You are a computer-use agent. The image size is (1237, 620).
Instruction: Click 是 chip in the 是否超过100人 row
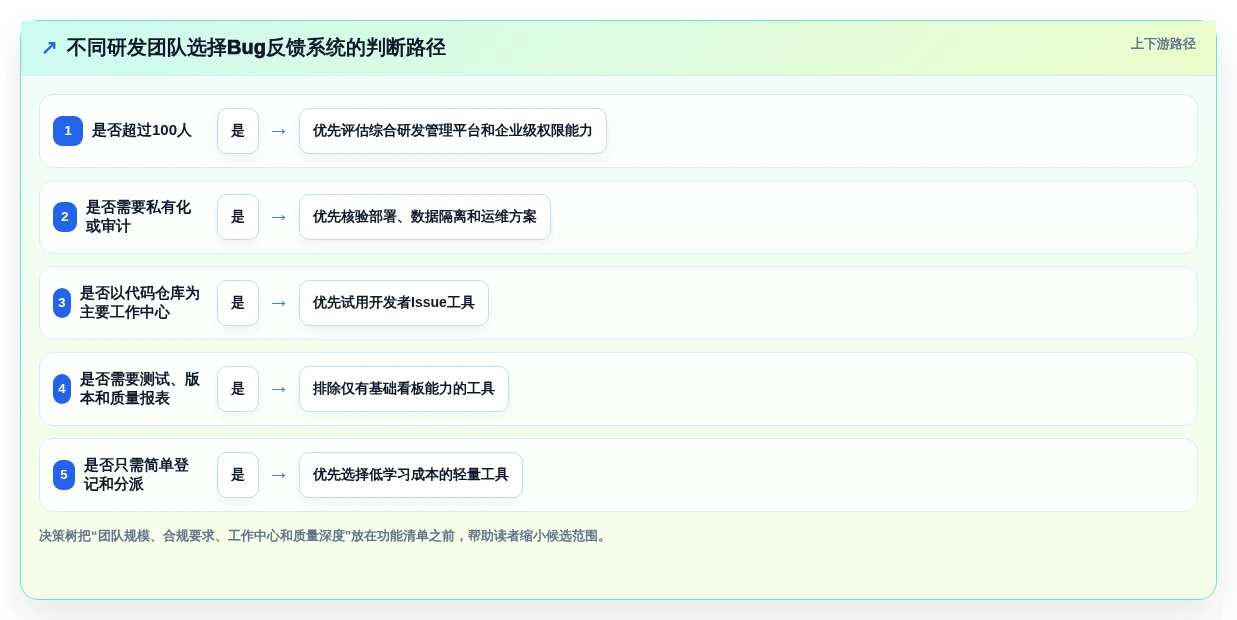point(238,131)
